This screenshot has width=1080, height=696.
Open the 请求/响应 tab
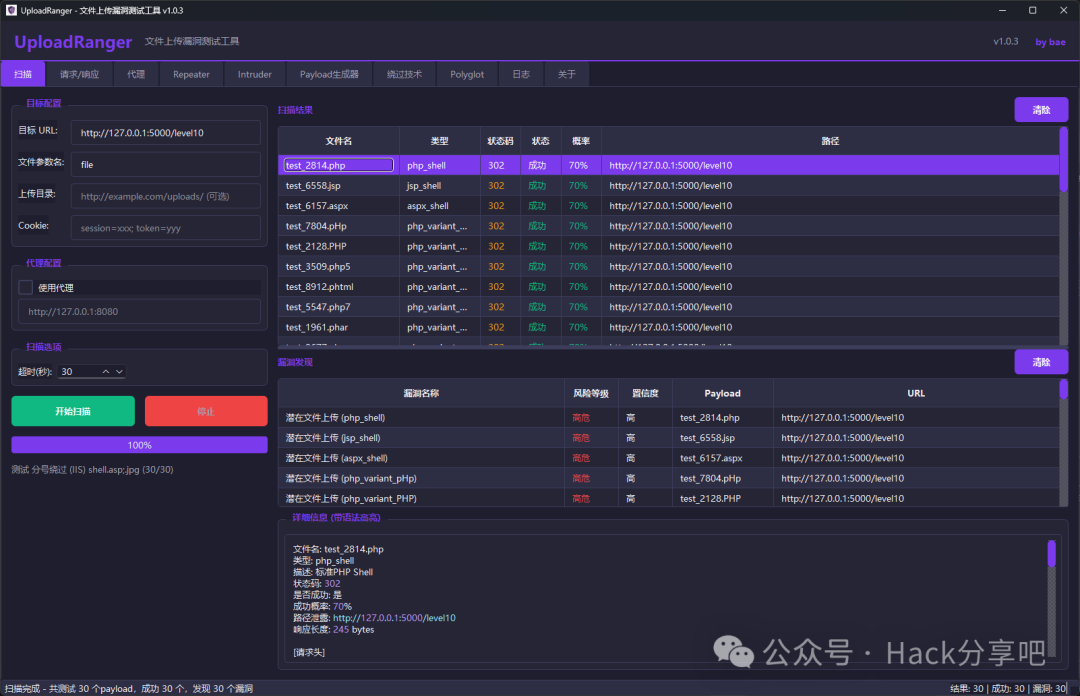point(79,74)
